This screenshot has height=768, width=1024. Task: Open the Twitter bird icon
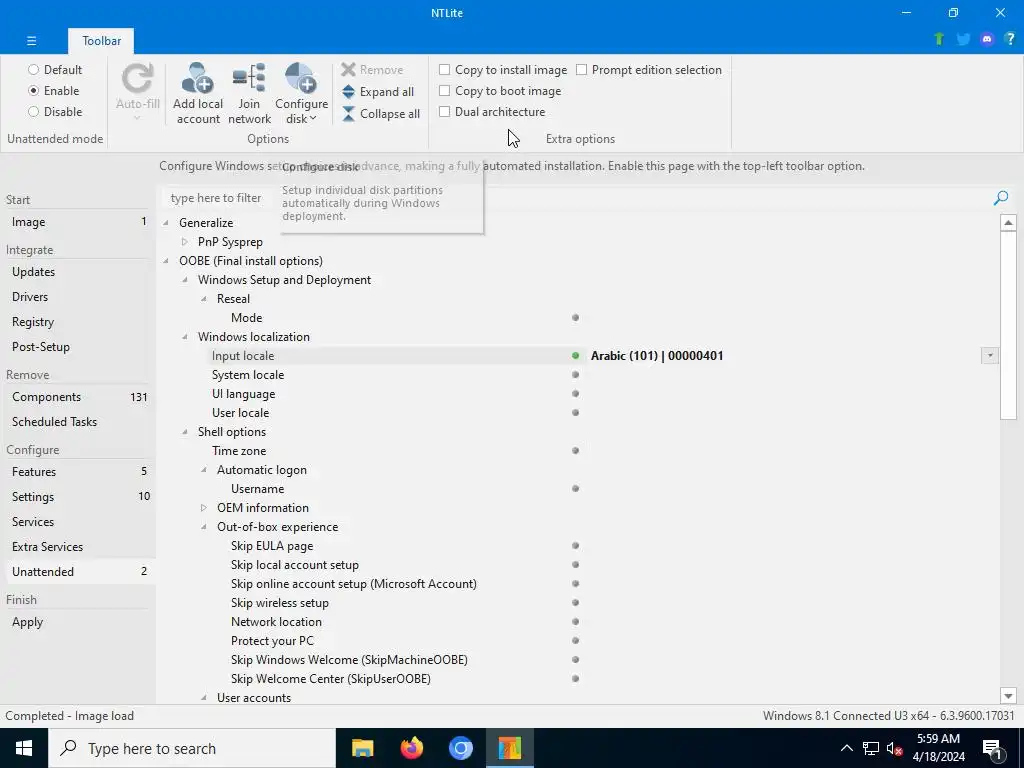tap(963, 39)
